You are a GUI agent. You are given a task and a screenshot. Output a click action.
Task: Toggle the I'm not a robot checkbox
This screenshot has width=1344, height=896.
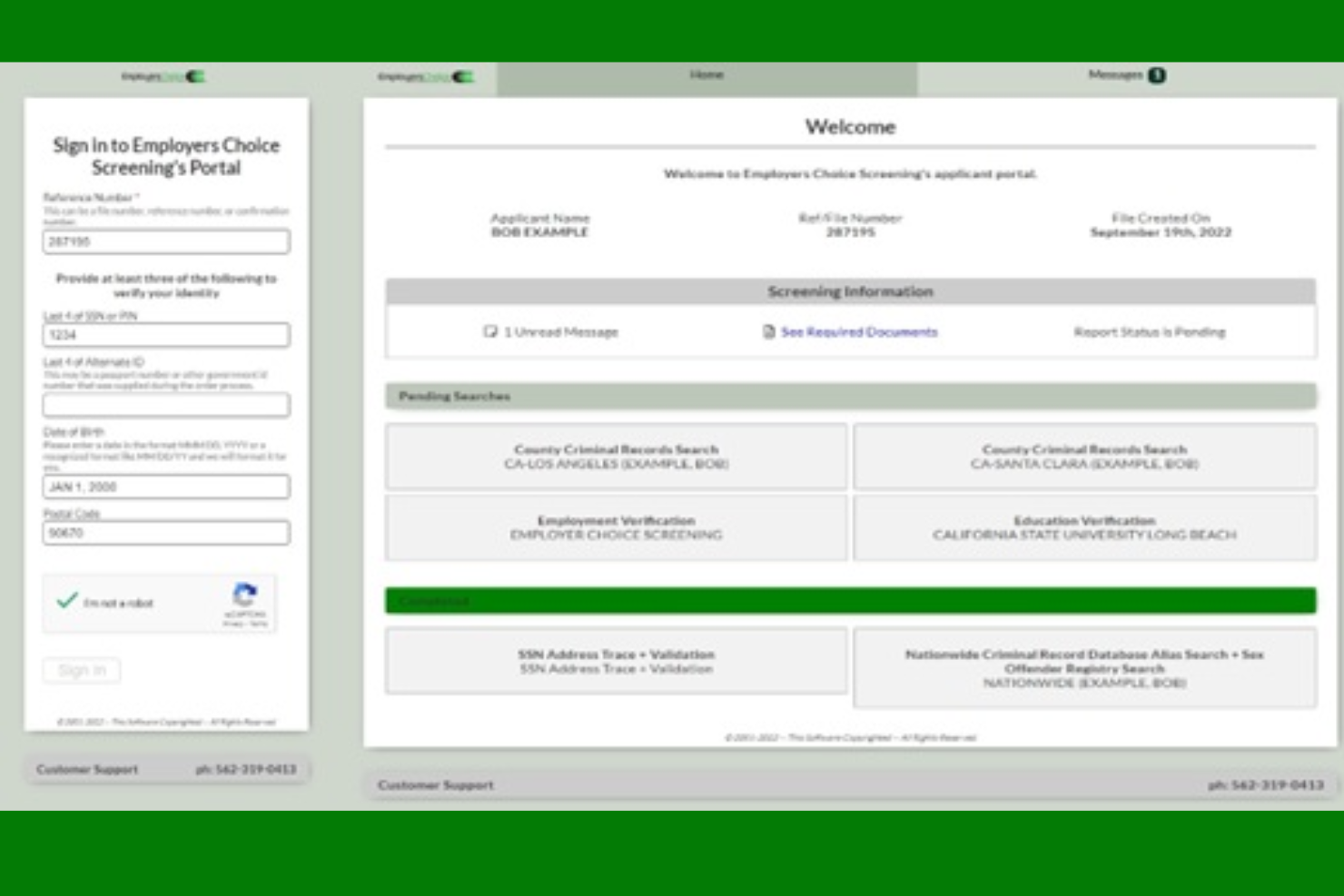66,601
